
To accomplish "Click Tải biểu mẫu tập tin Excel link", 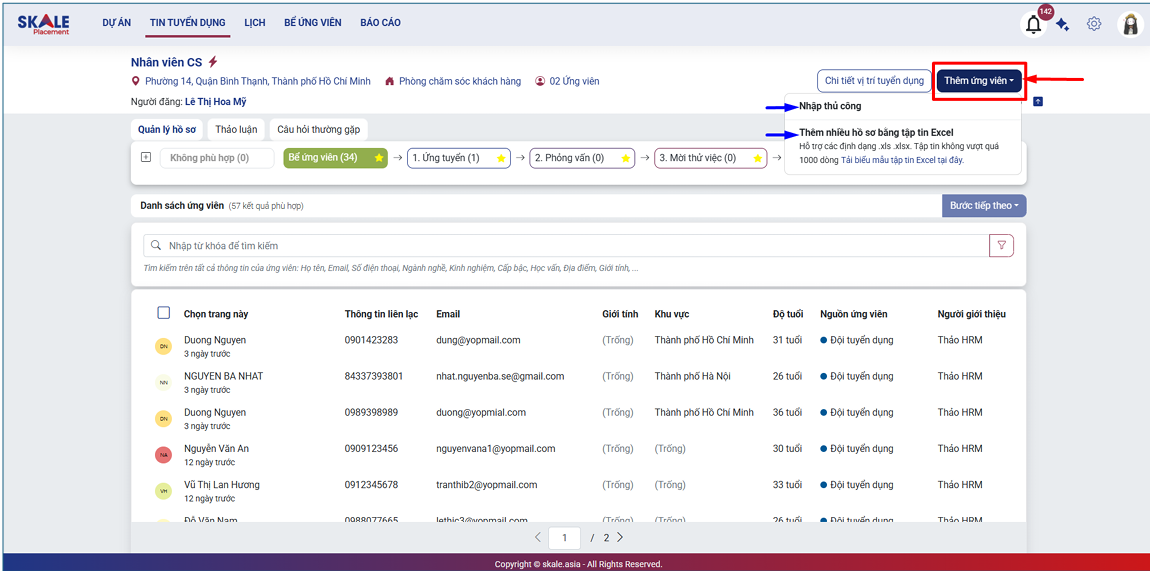I will click(902, 160).
